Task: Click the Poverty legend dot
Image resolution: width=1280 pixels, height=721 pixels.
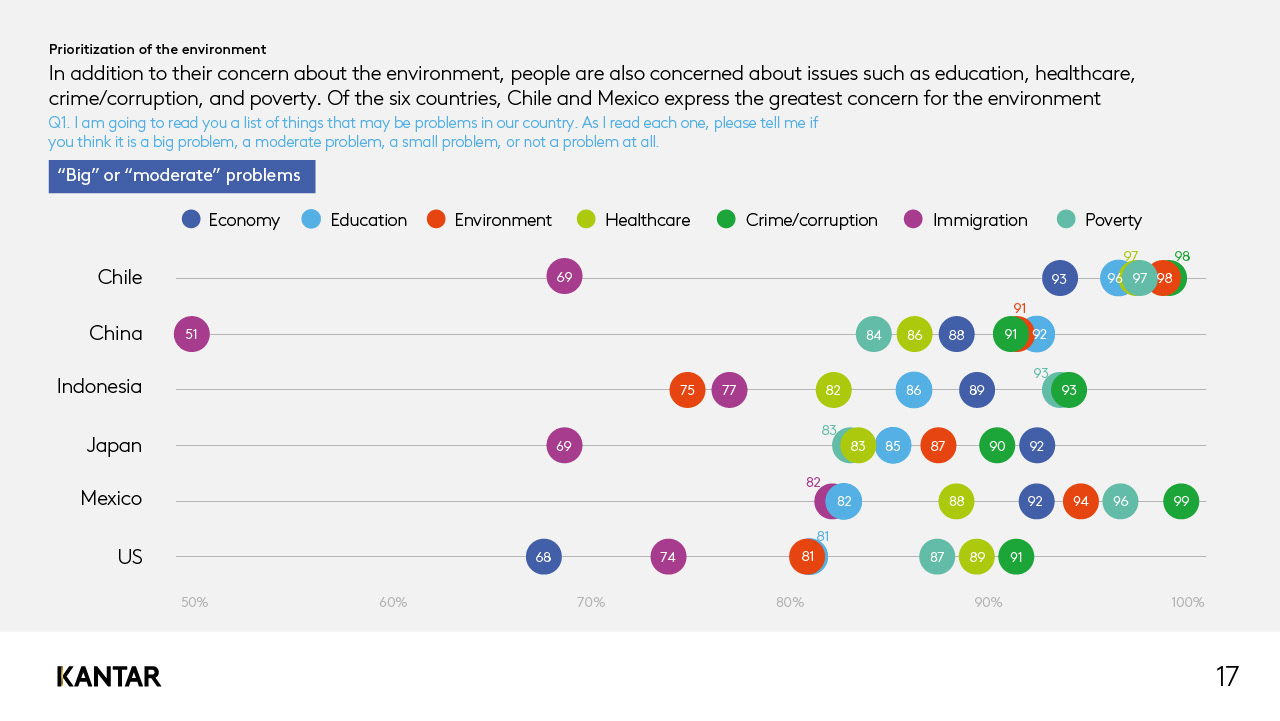Action: tap(1067, 219)
